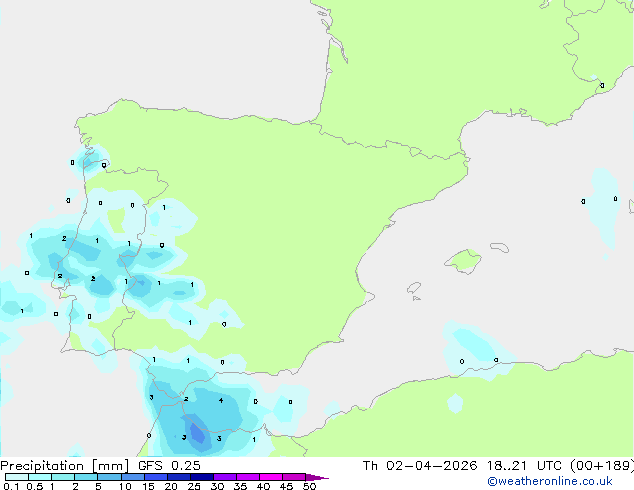Select the 1–2 mm legend color swatch
The width and height of the screenshot is (634, 490).
(x=63, y=477)
